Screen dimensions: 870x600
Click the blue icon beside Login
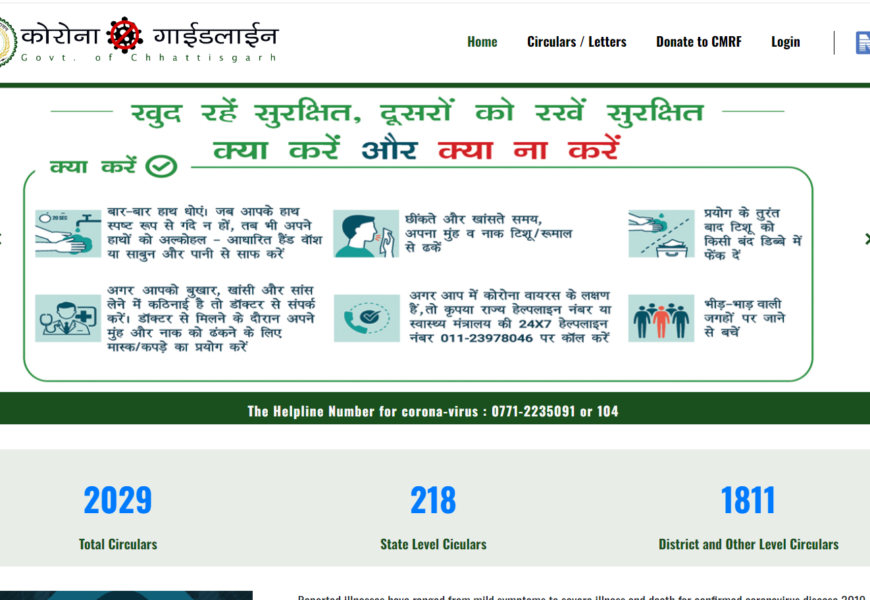tap(862, 42)
